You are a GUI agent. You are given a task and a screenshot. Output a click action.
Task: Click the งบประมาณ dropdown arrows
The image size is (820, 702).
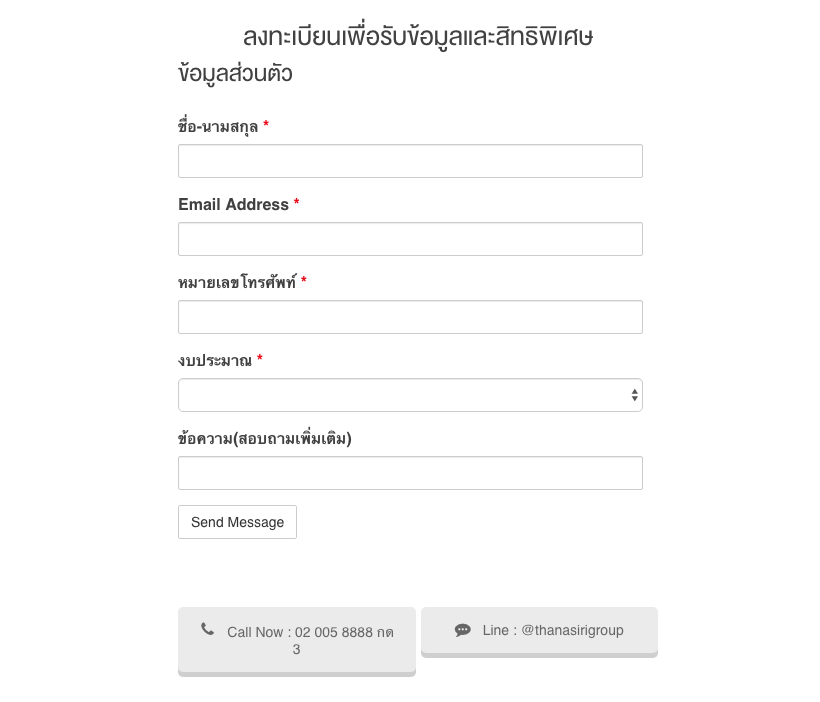click(x=634, y=395)
